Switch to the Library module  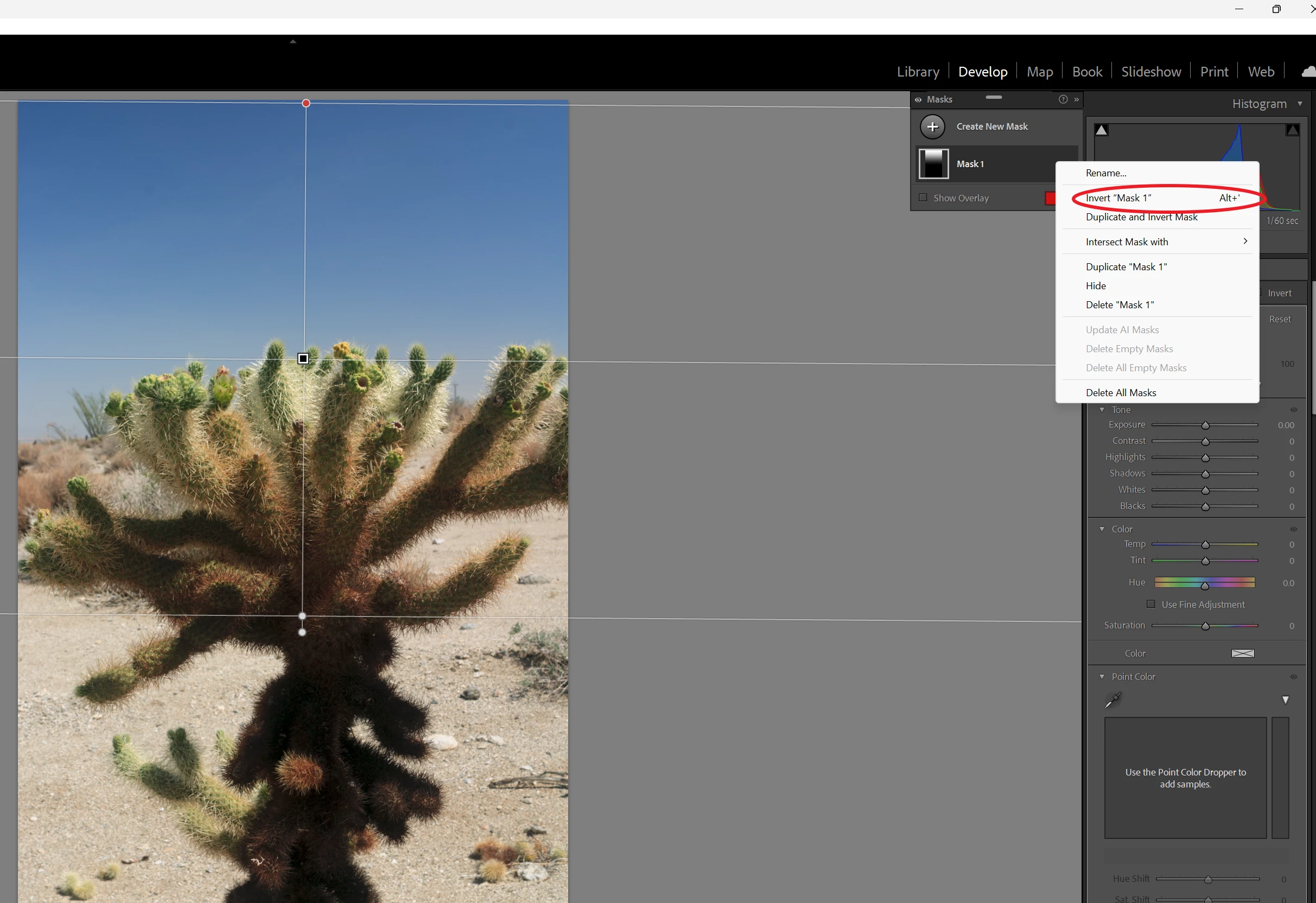tap(917, 72)
